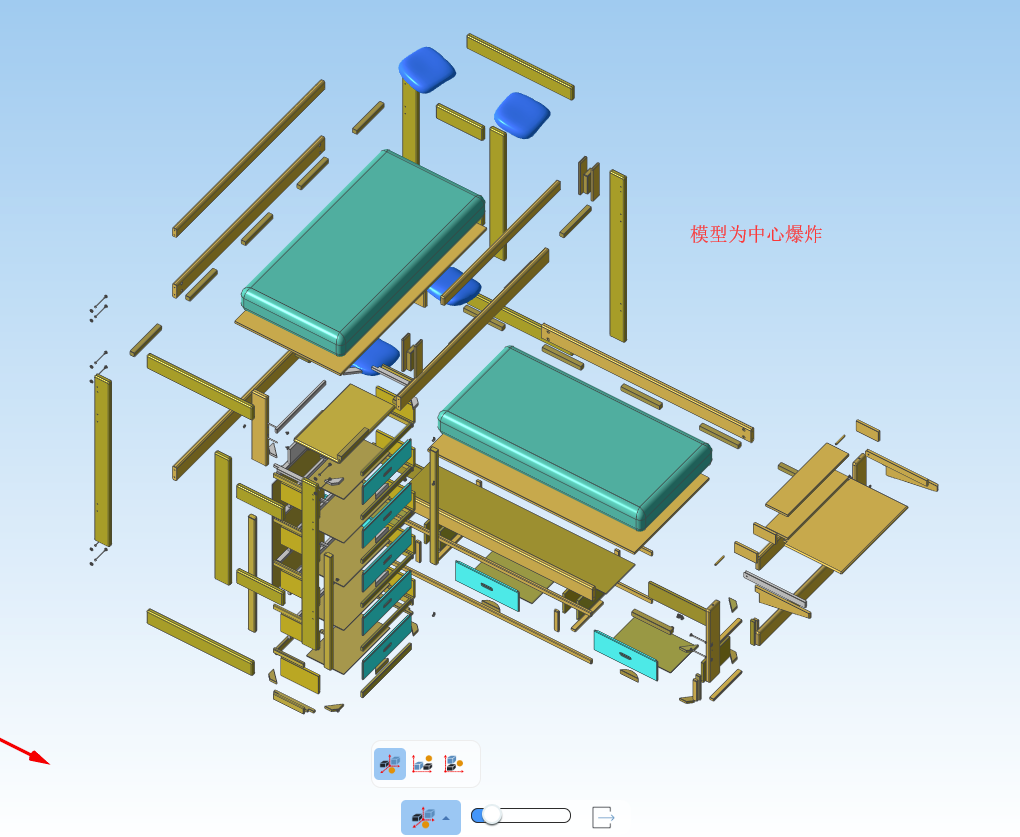Click the empty right end of the explosion slider
The height and width of the screenshot is (837, 1020).
555,815
